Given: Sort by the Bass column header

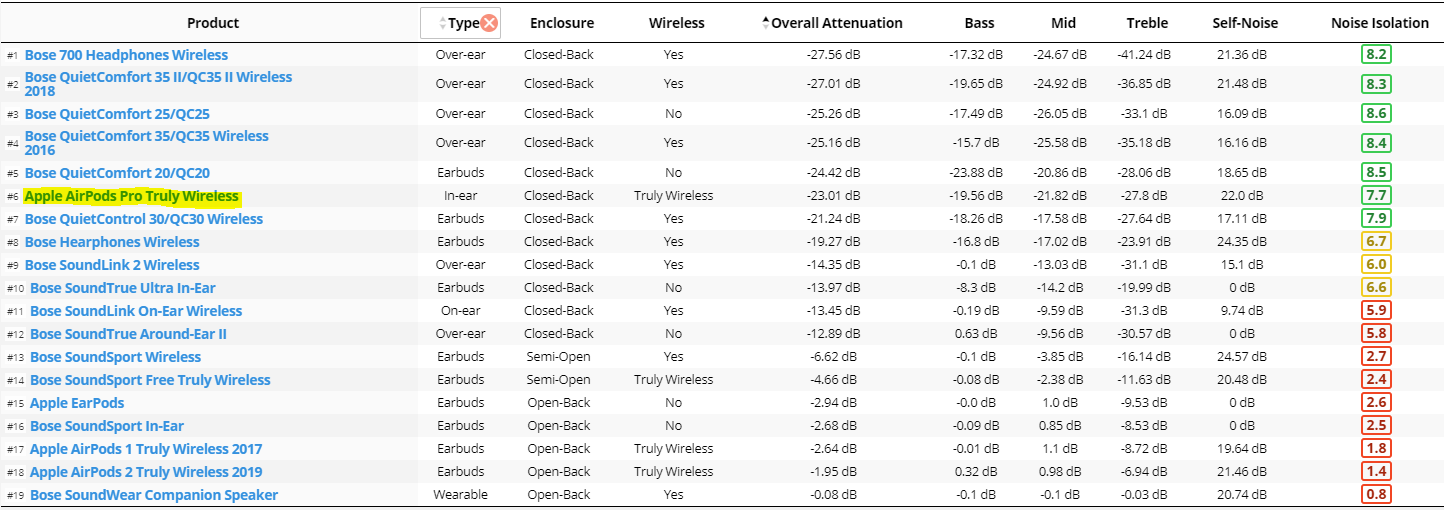Looking at the screenshot, I should coord(979,23).
